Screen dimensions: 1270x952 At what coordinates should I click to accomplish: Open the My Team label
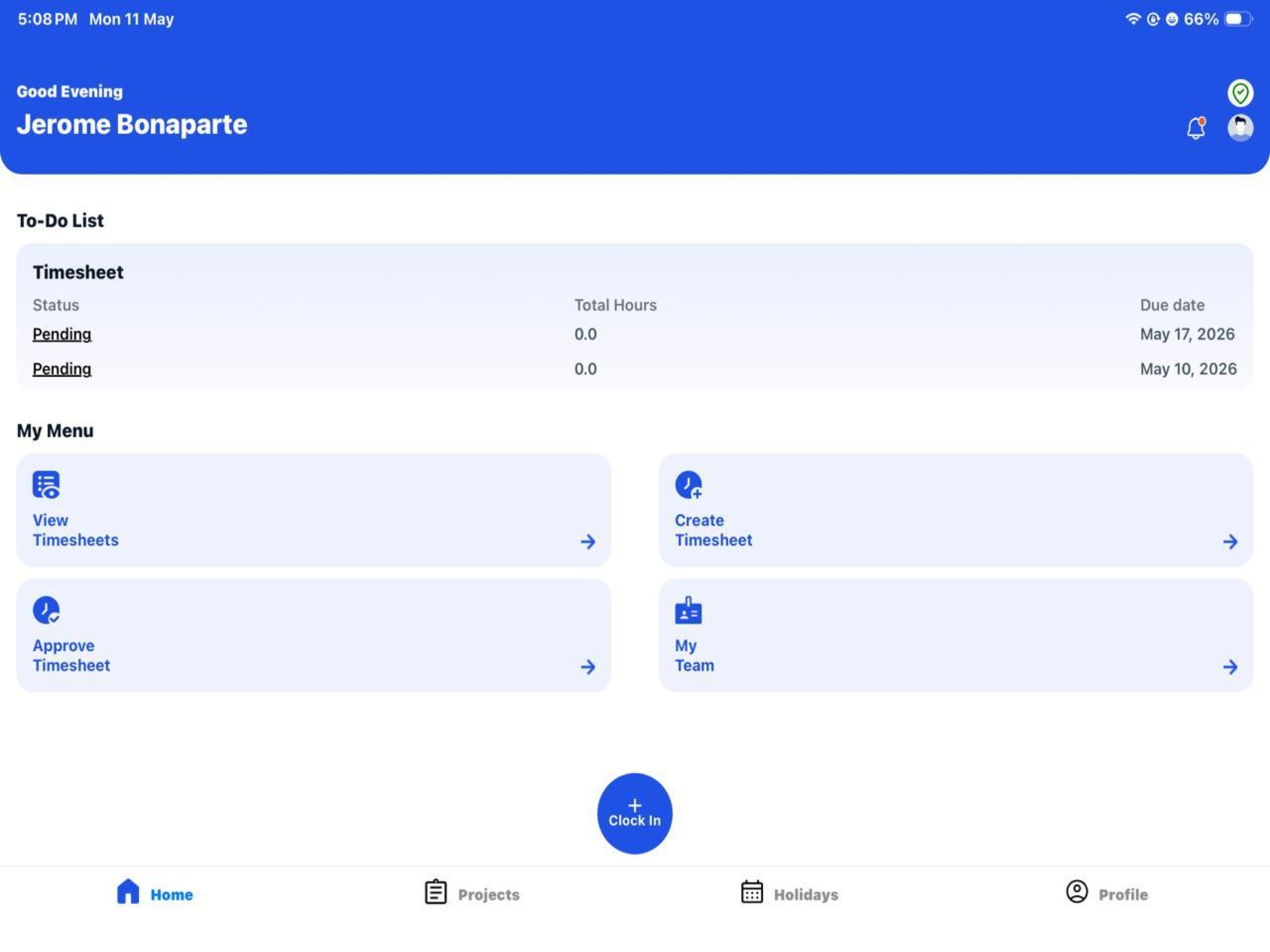click(x=694, y=655)
